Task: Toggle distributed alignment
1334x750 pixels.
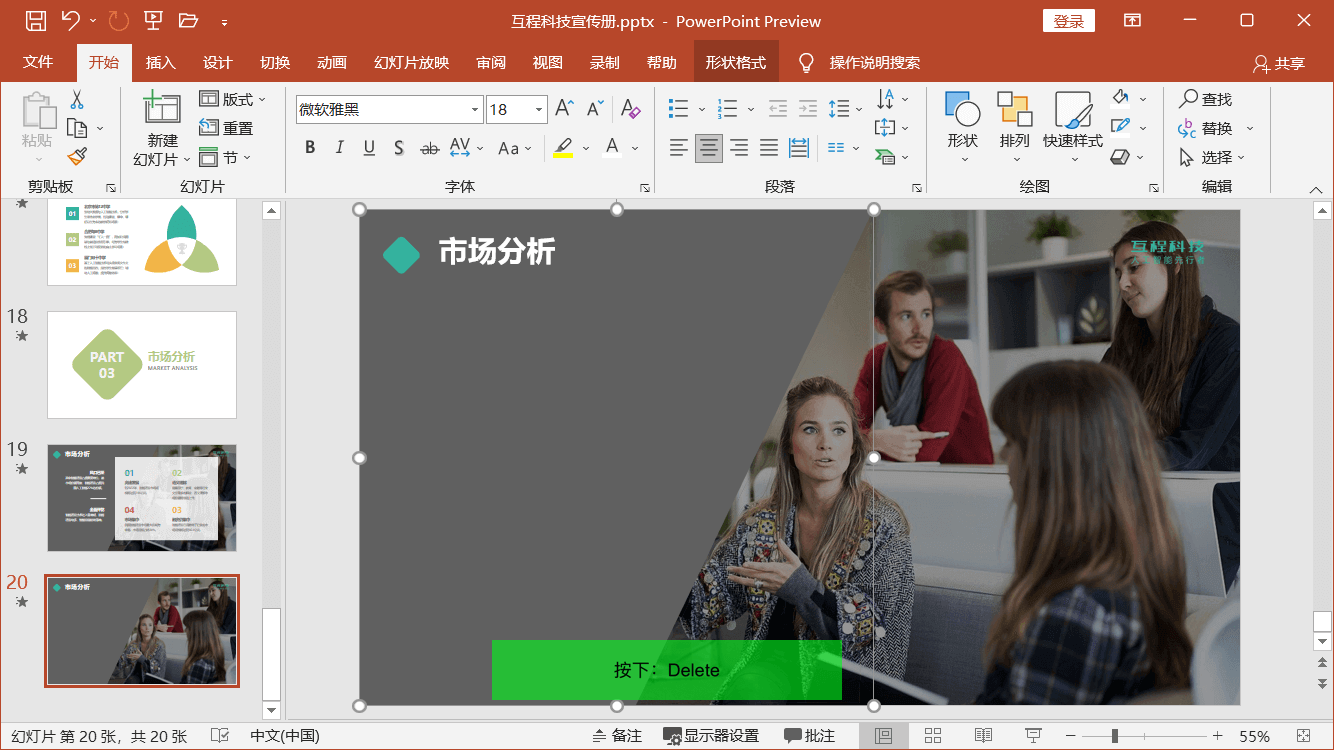Action: pos(799,148)
